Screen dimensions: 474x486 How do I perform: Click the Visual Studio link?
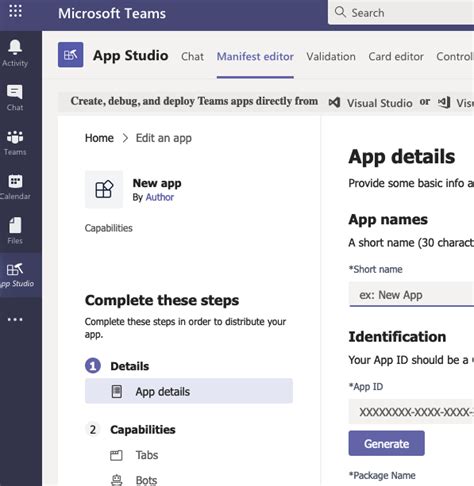379,103
